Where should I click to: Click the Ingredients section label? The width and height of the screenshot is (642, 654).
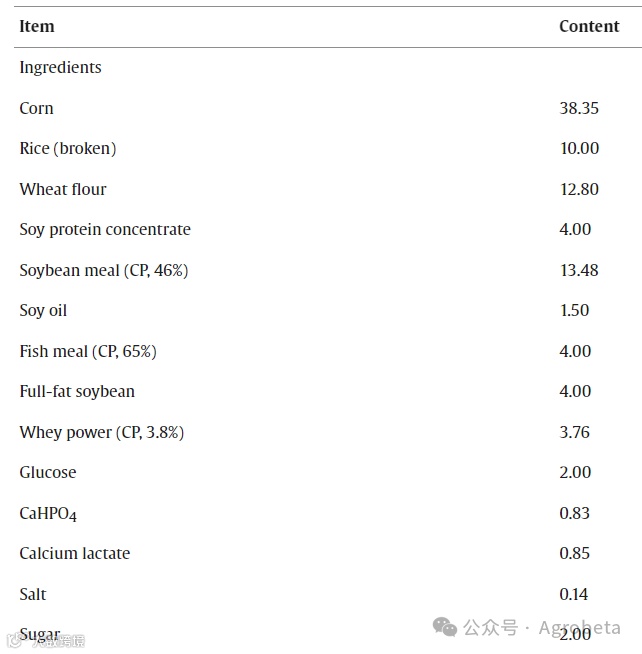tap(60, 68)
